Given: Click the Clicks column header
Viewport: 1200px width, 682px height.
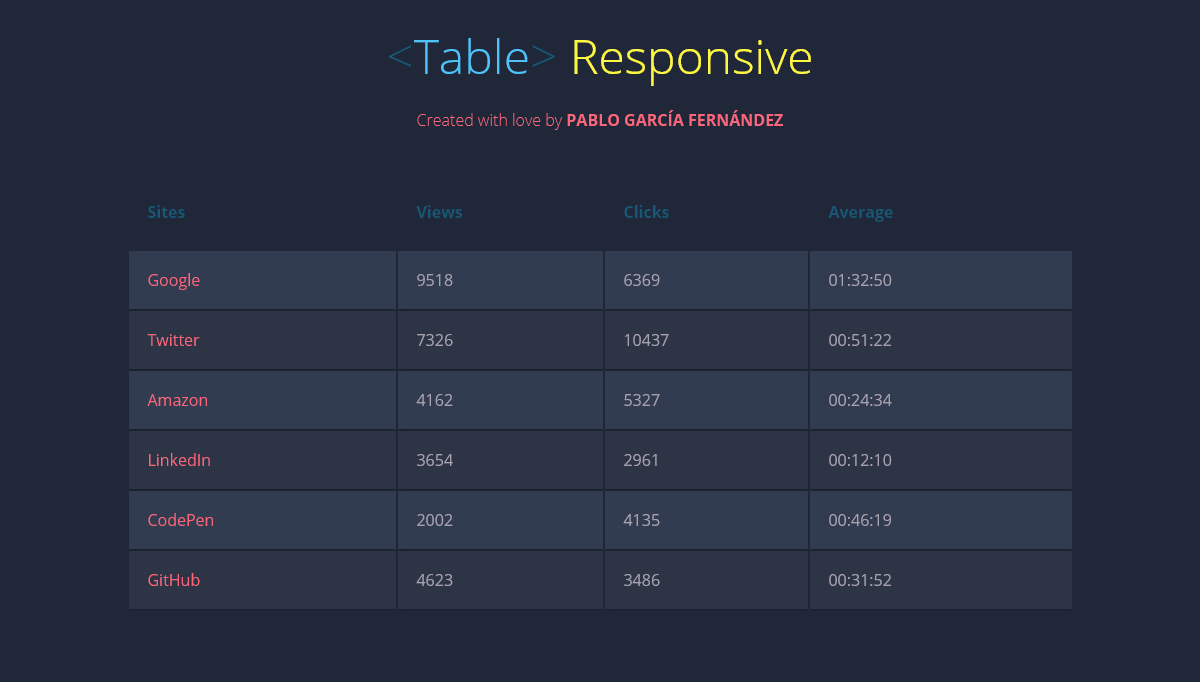Looking at the screenshot, I should tap(646, 212).
